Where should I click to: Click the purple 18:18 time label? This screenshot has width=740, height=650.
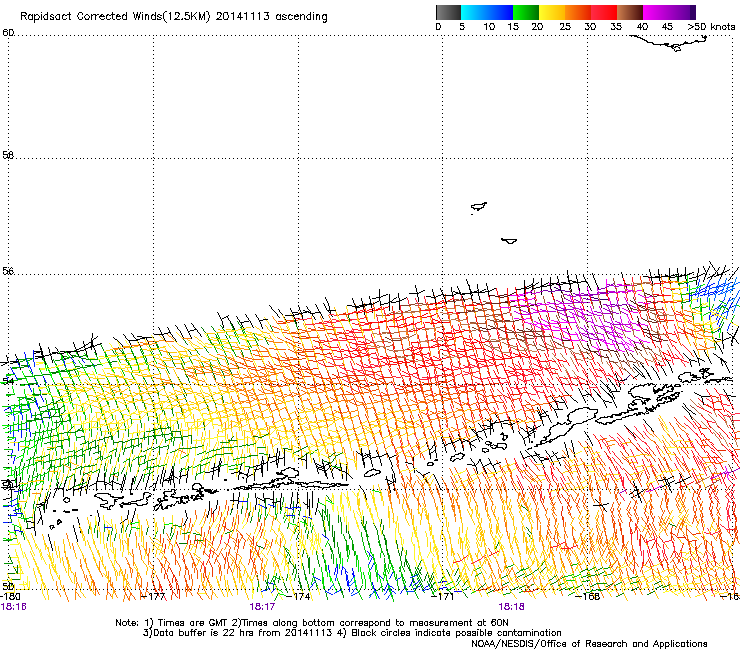pos(512,607)
